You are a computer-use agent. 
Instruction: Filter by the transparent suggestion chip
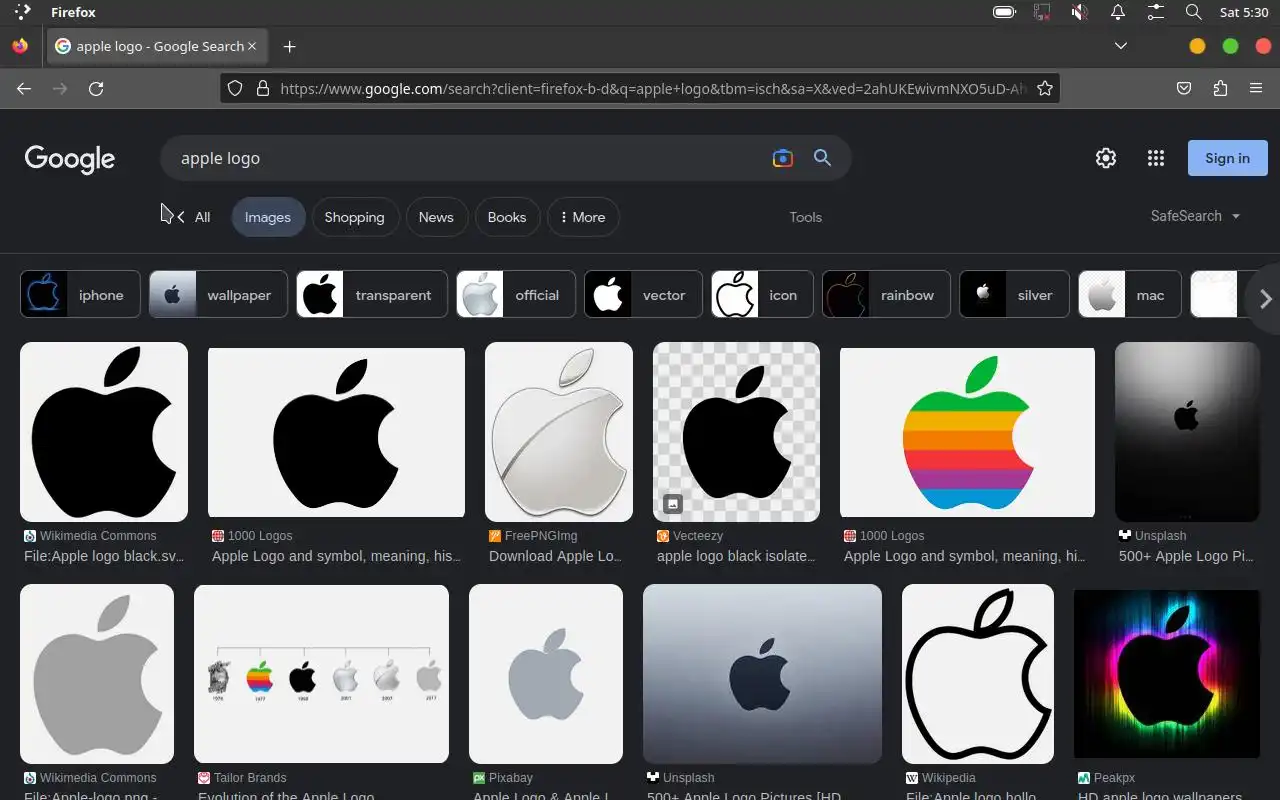(372, 295)
